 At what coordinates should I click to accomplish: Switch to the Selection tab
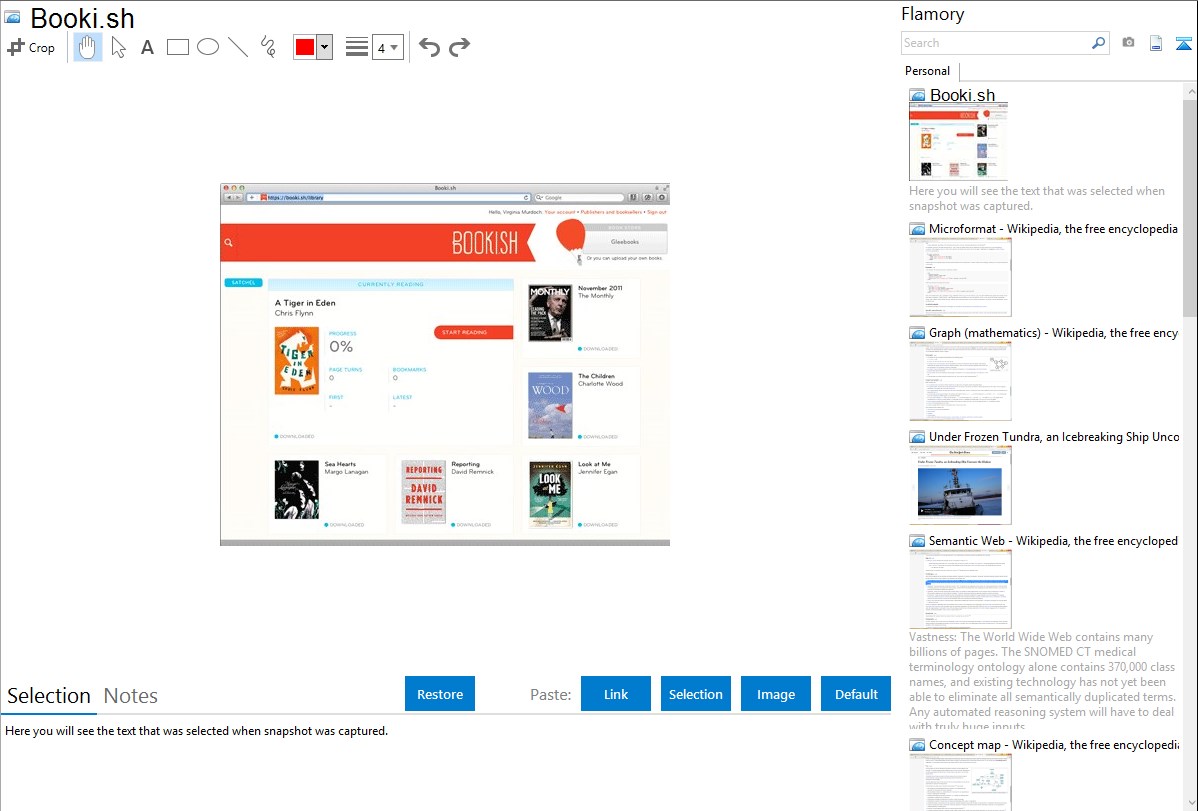point(49,696)
